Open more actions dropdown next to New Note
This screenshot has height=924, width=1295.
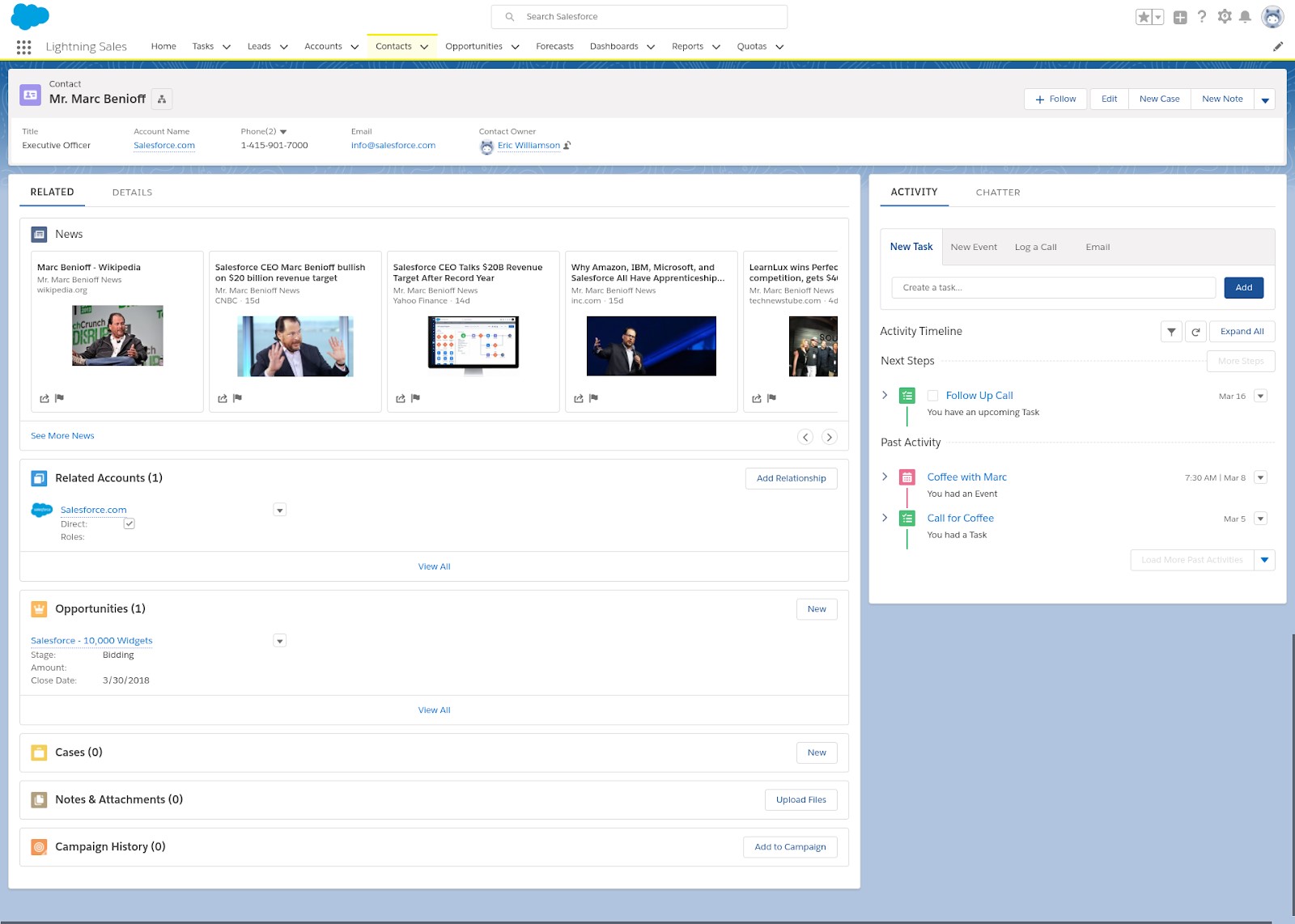coord(1265,100)
